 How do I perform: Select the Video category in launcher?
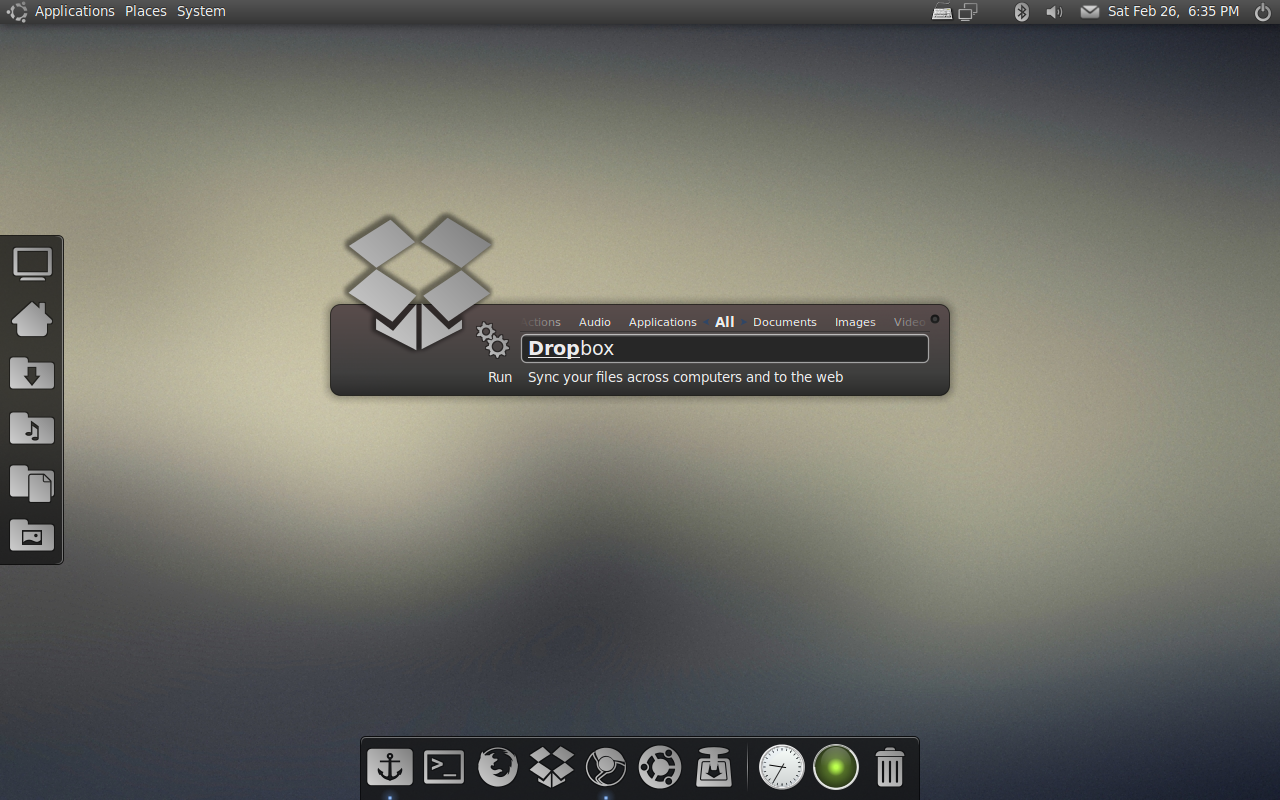click(909, 322)
